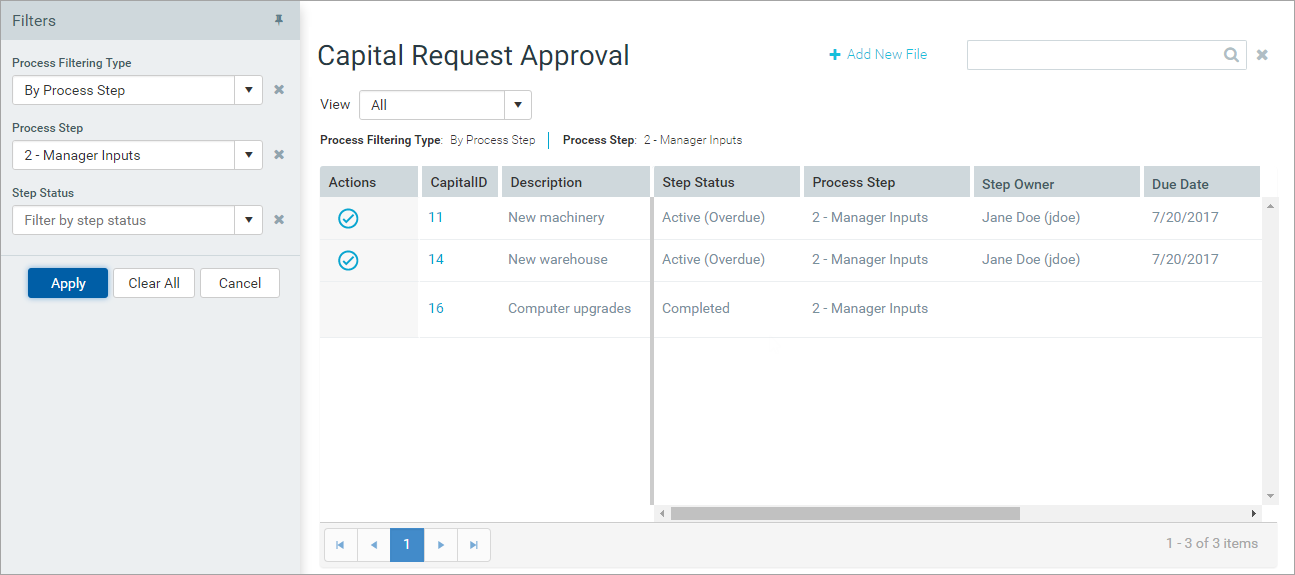Go to the last page of results
This screenshot has width=1295, height=575.
474,545
